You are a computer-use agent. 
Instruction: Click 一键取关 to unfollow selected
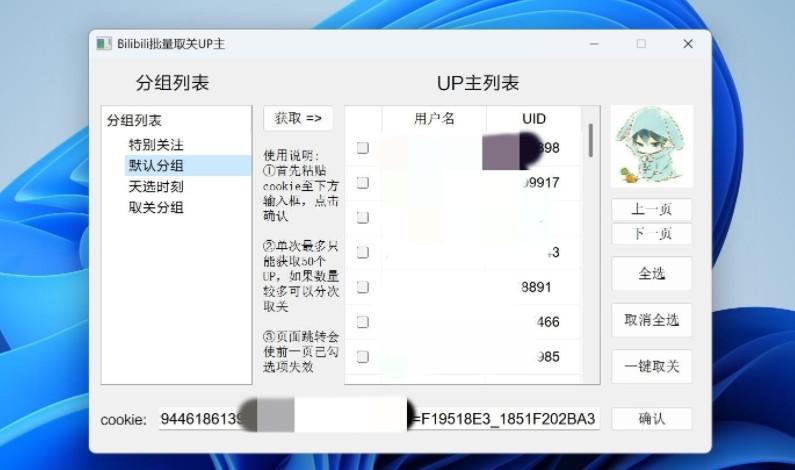(x=652, y=366)
